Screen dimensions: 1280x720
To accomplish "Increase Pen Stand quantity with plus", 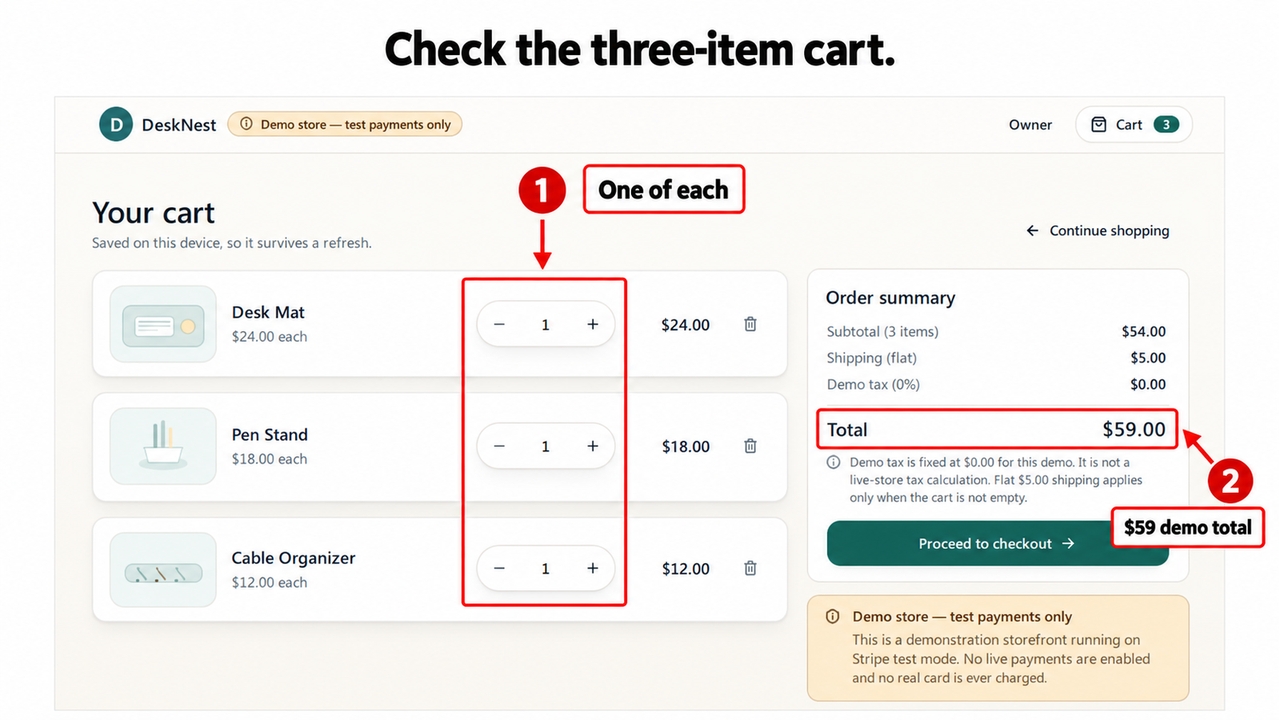I will (x=592, y=446).
